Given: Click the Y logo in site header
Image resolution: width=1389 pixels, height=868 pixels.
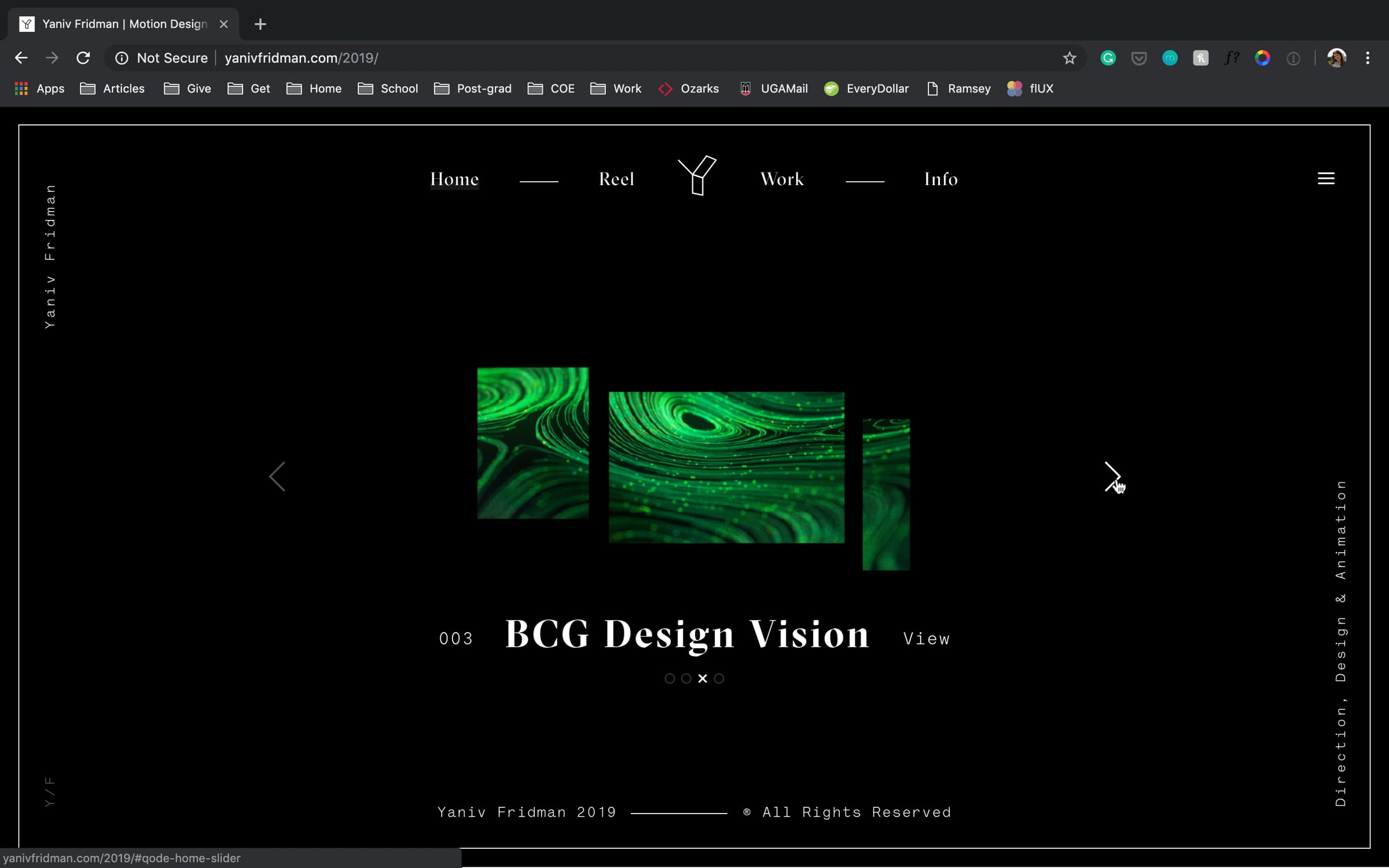Looking at the screenshot, I should 697,175.
